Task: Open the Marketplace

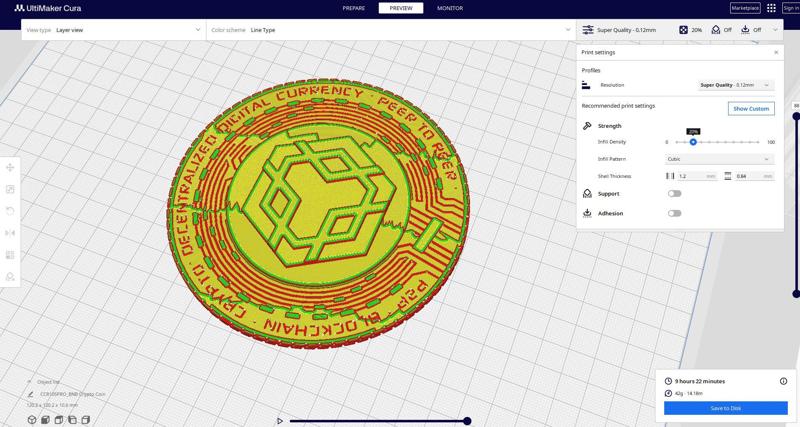Action: coord(745,8)
